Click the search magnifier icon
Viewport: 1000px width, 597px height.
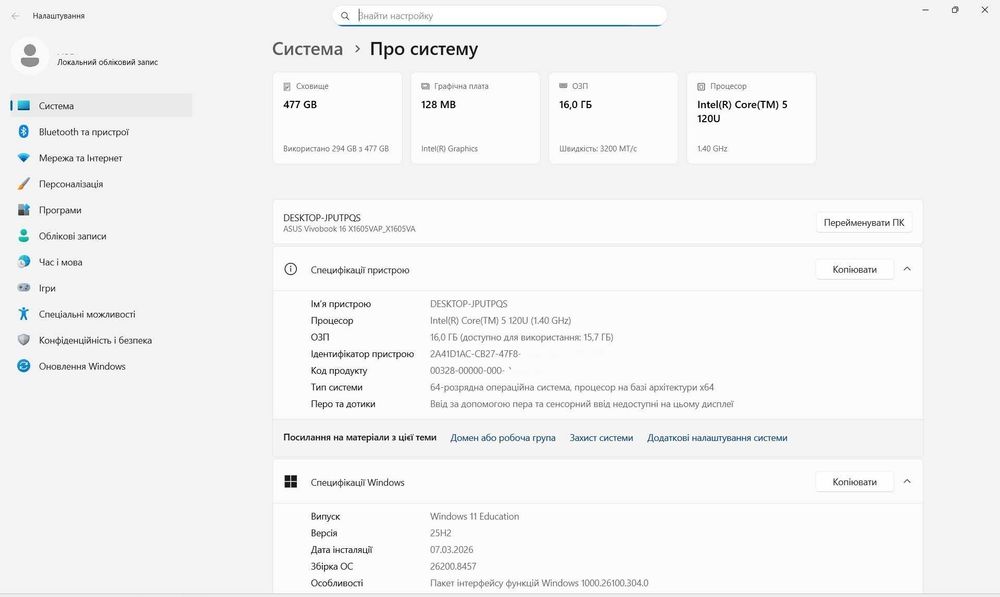(345, 16)
